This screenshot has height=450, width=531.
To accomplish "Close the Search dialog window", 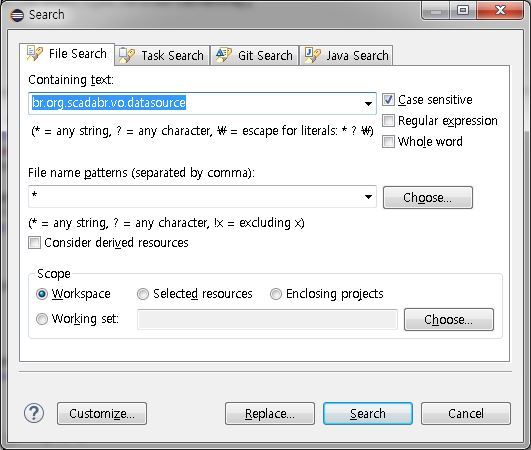I will click(500, 11).
